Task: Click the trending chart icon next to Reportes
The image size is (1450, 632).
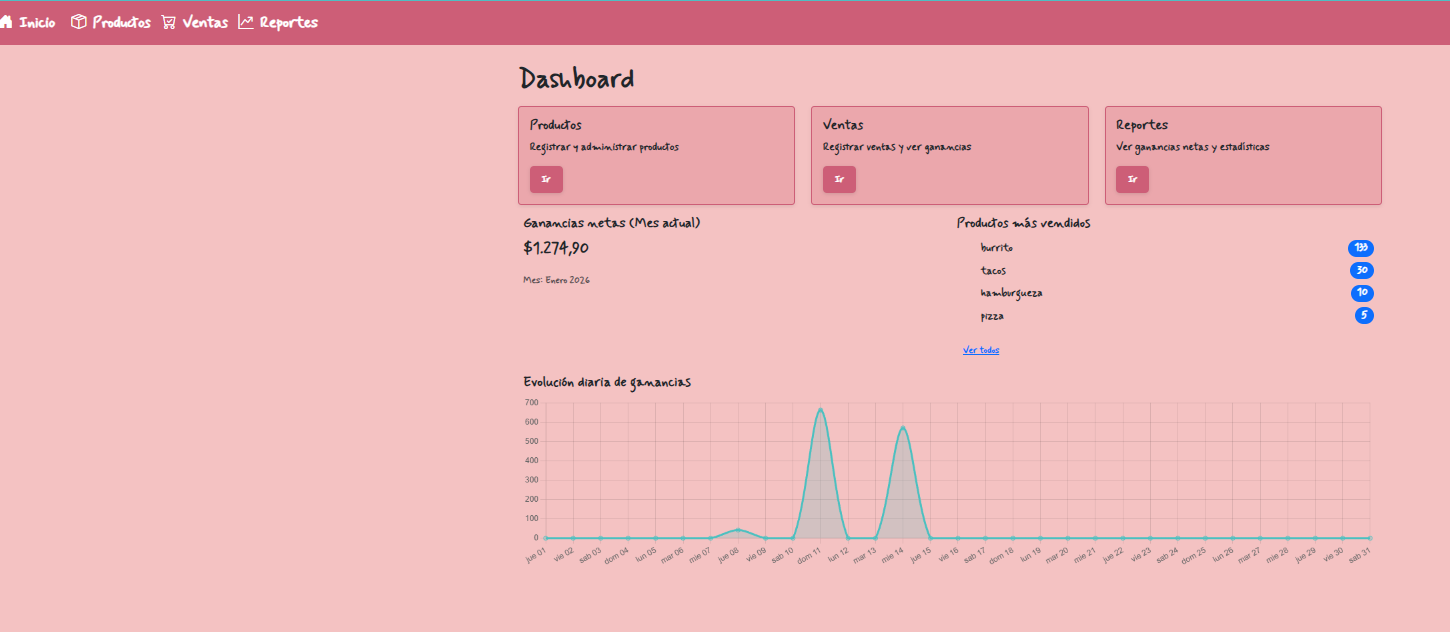Action: click(245, 21)
